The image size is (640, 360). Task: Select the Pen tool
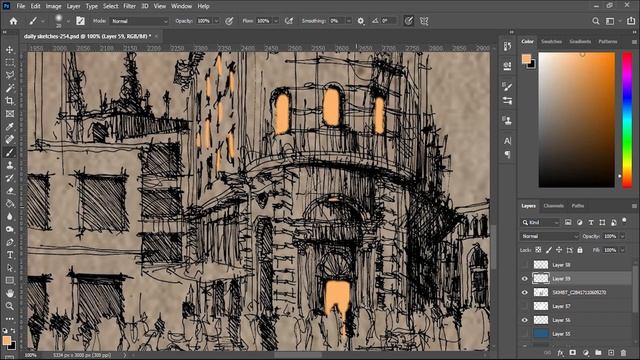(x=10, y=242)
